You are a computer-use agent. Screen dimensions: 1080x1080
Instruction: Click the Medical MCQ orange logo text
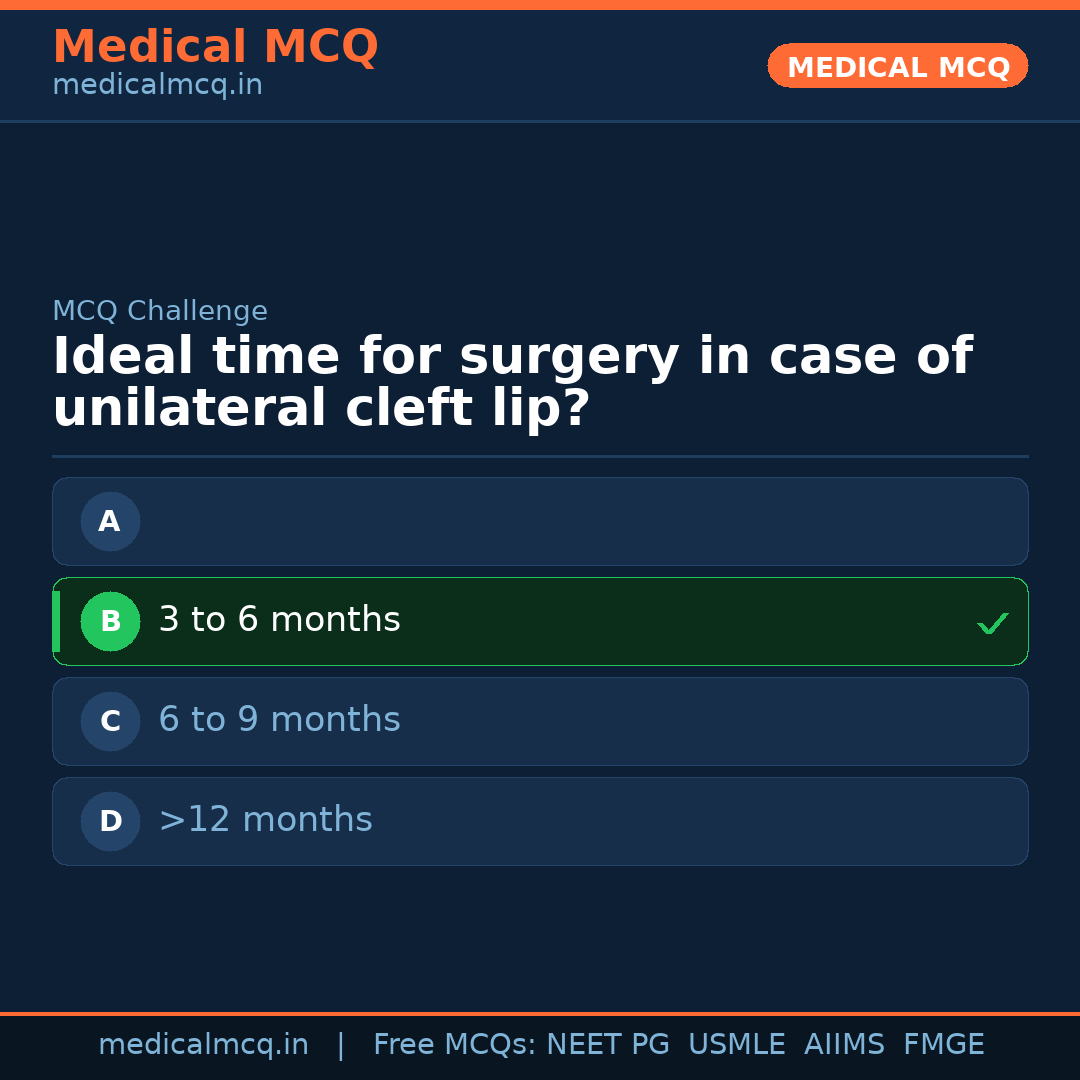215,47
